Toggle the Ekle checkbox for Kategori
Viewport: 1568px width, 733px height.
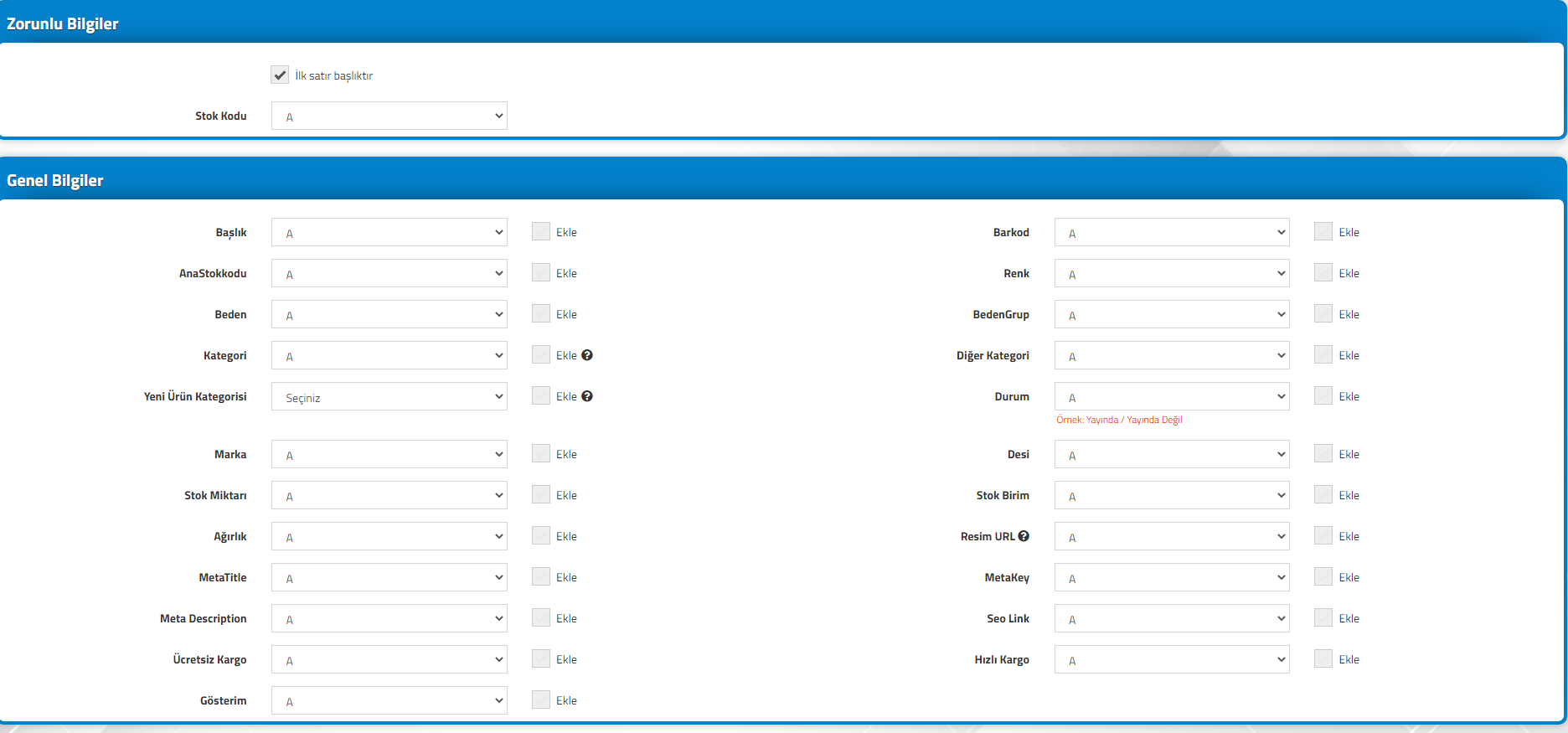[x=541, y=354]
